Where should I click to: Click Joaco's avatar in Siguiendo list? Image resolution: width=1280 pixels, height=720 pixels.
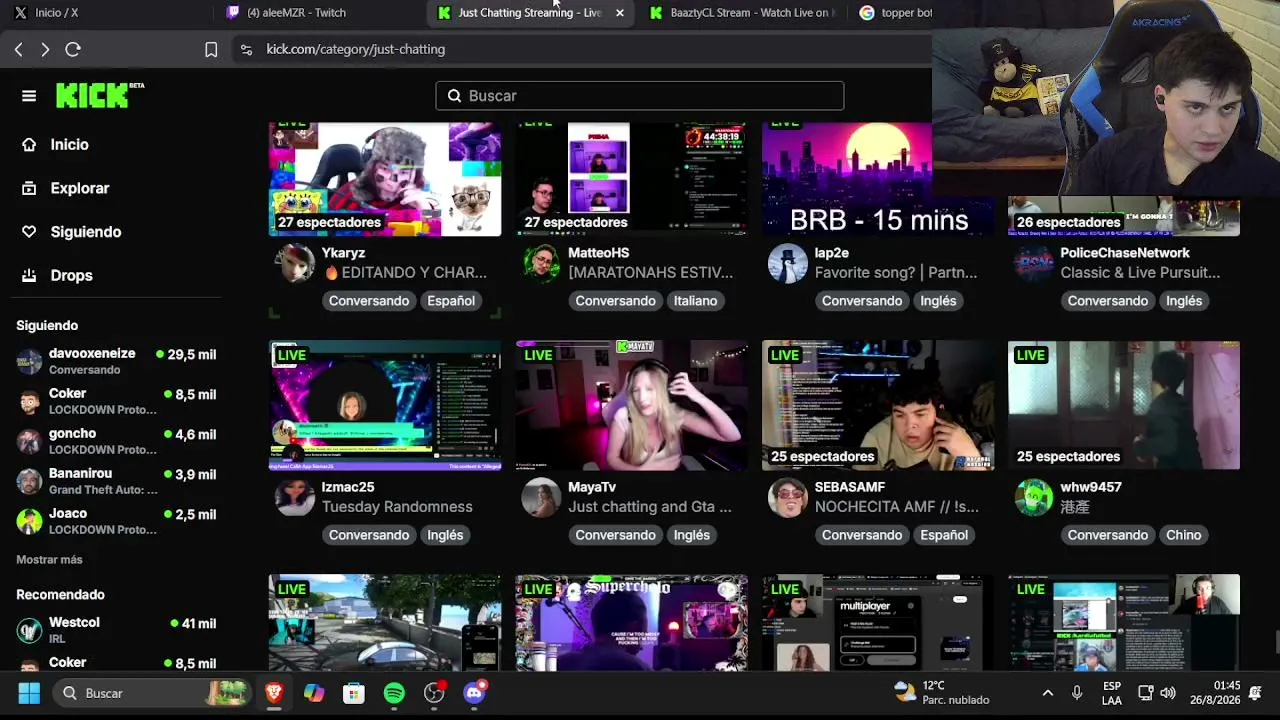pos(30,521)
